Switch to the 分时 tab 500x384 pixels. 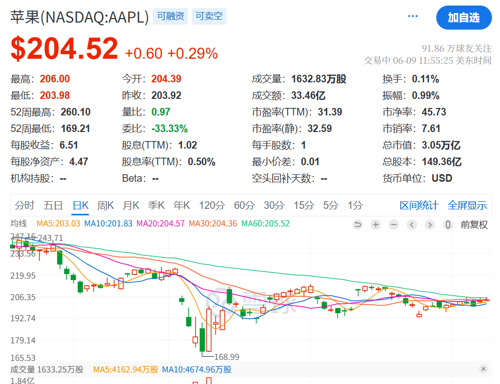24,205
